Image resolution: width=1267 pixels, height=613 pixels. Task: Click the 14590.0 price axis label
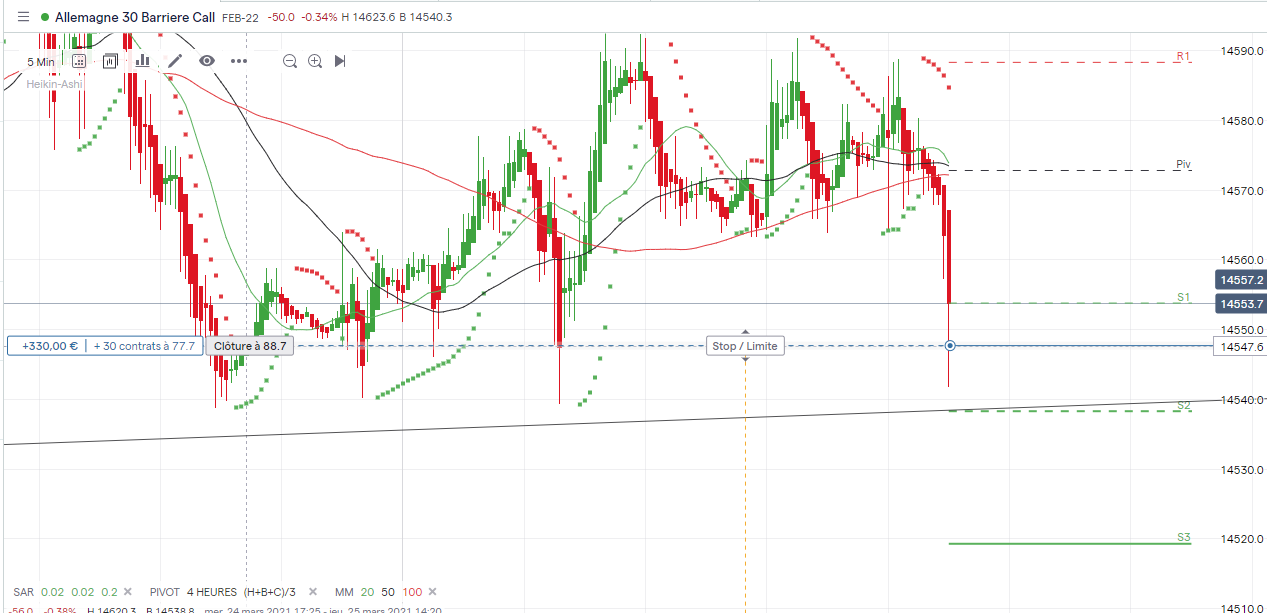click(x=1243, y=50)
